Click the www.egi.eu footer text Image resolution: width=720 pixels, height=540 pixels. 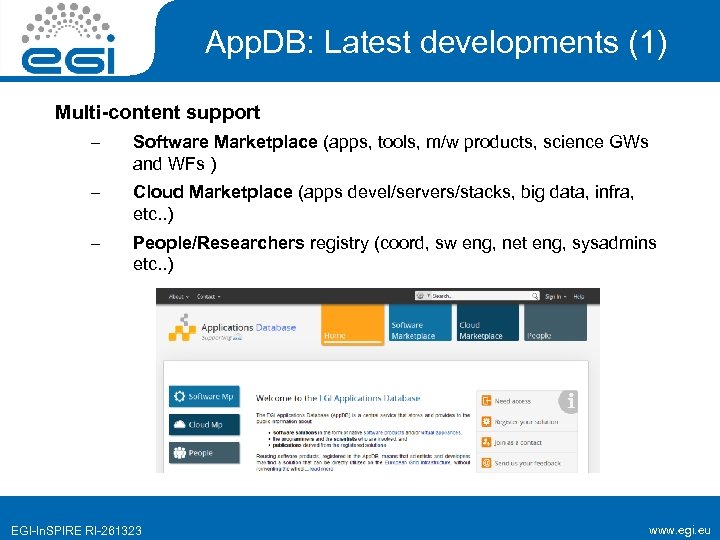pos(679,530)
